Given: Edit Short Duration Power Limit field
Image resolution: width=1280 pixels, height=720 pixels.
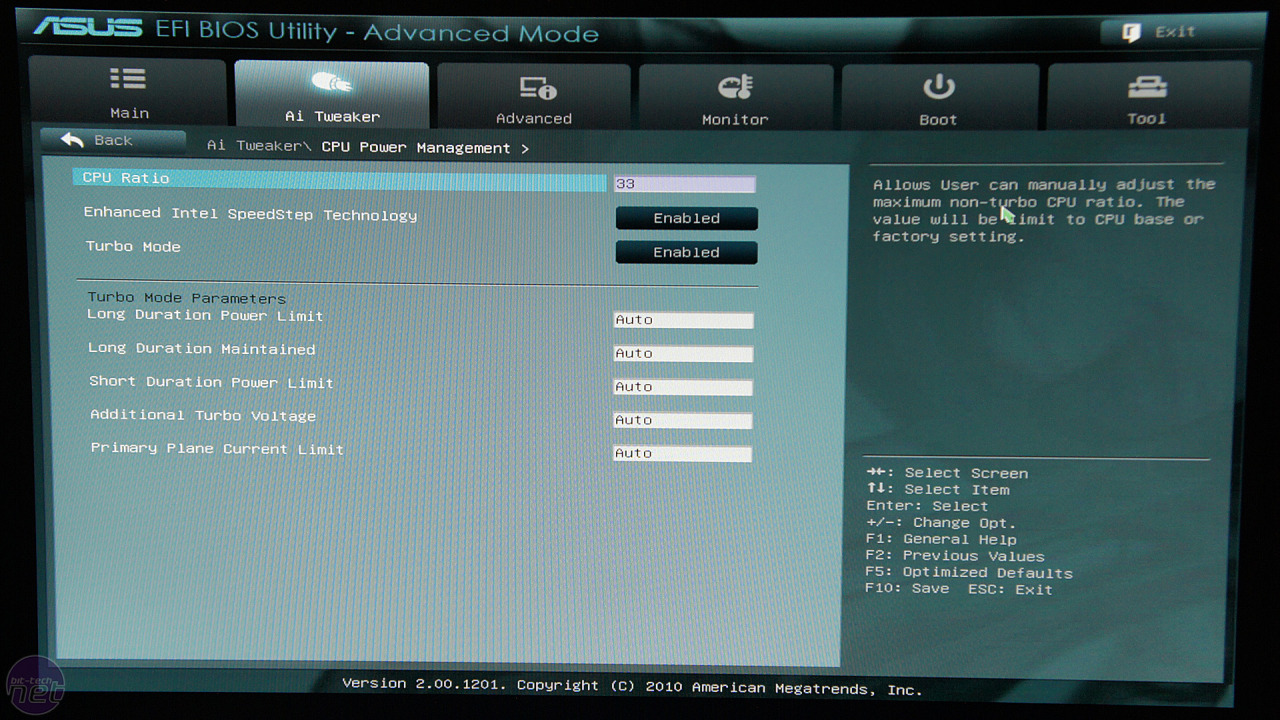Looking at the screenshot, I should (x=682, y=387).
